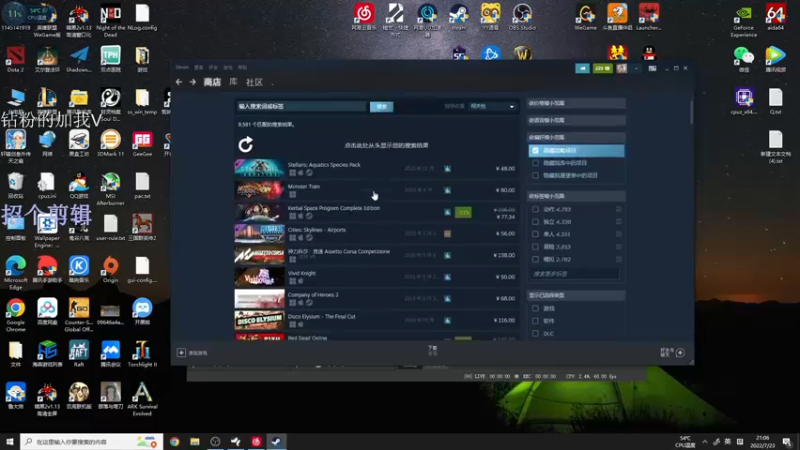Click review icon on Monster Train row
The image size is (800, 450).
coord(447,190)
